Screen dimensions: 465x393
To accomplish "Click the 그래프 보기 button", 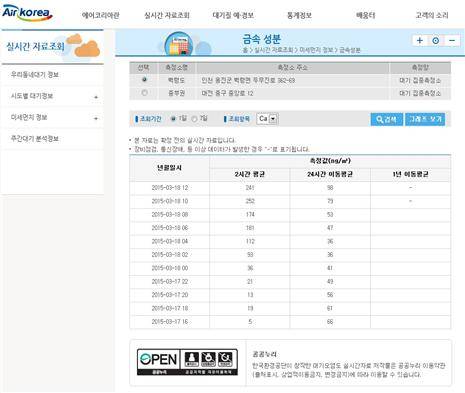I will [425, 119].
